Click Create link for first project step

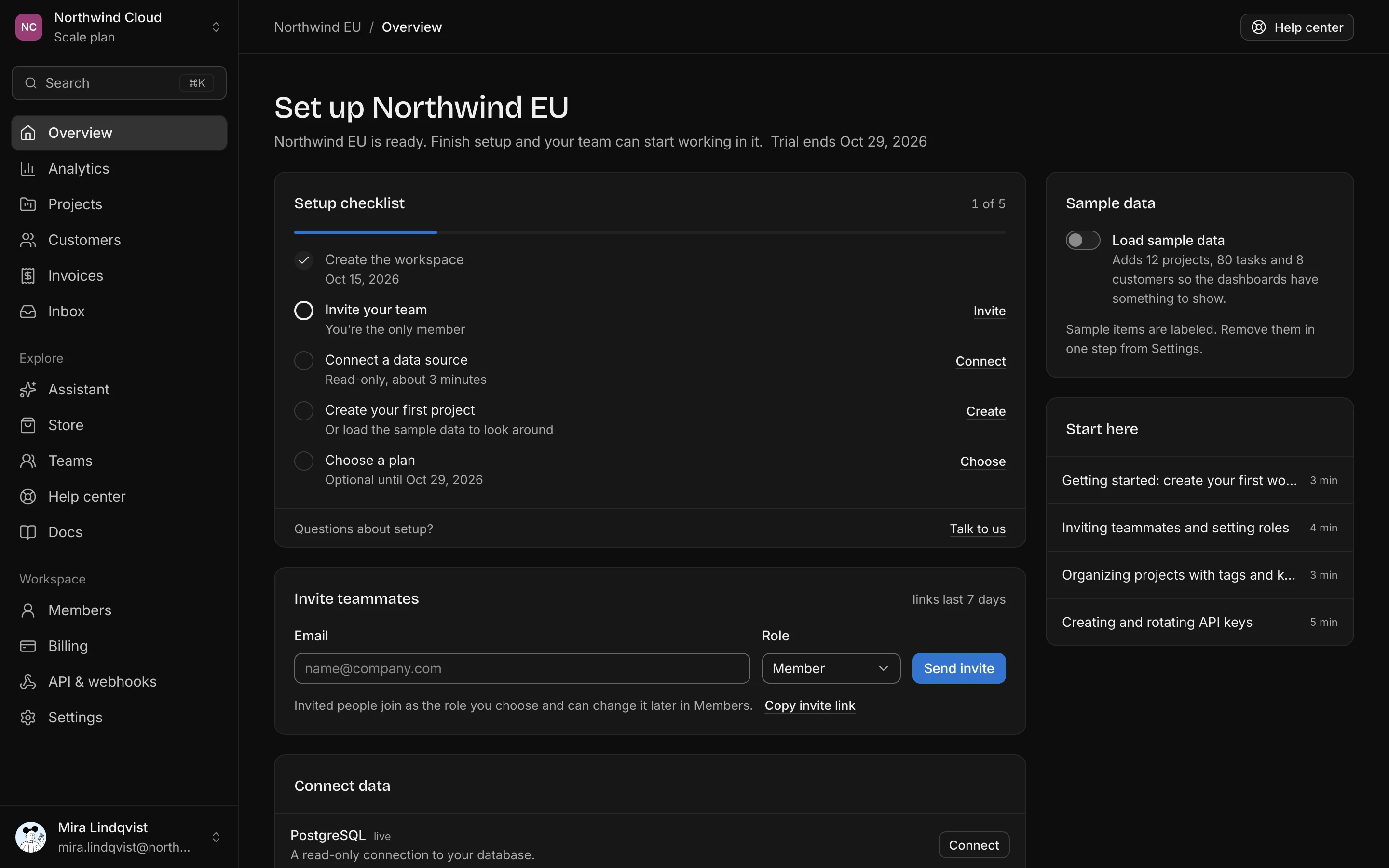tap(985, 411)
